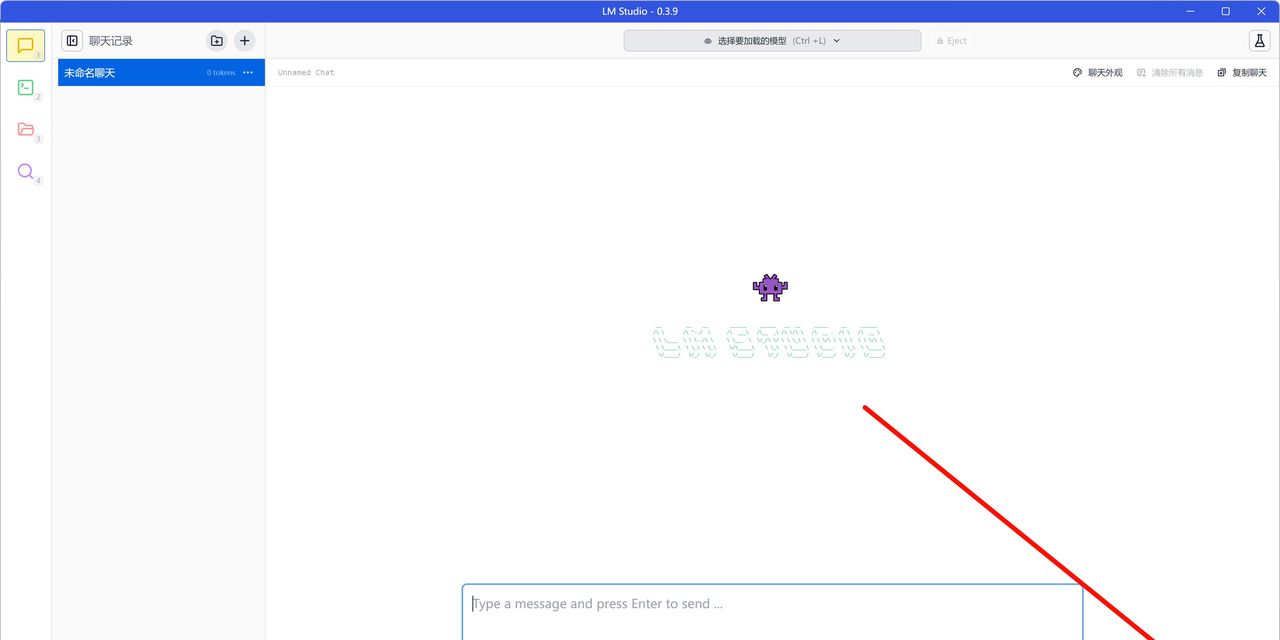Open the Chat view in sidebar
The image size is (1280, 640).
pos(25,46)
